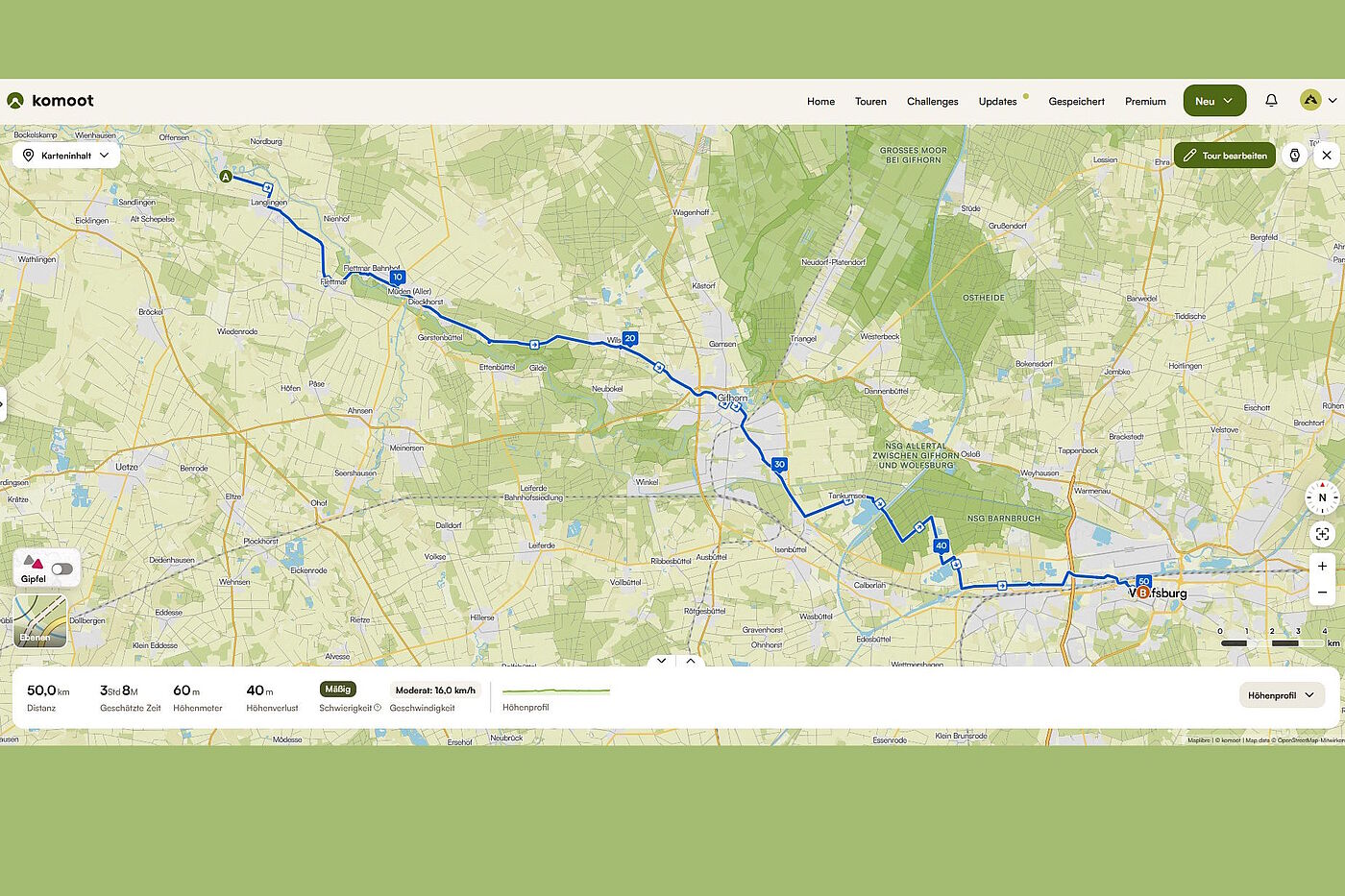The image size is (1345, 896).
Task: Open the komoot attribution link
Action: 1231,740
